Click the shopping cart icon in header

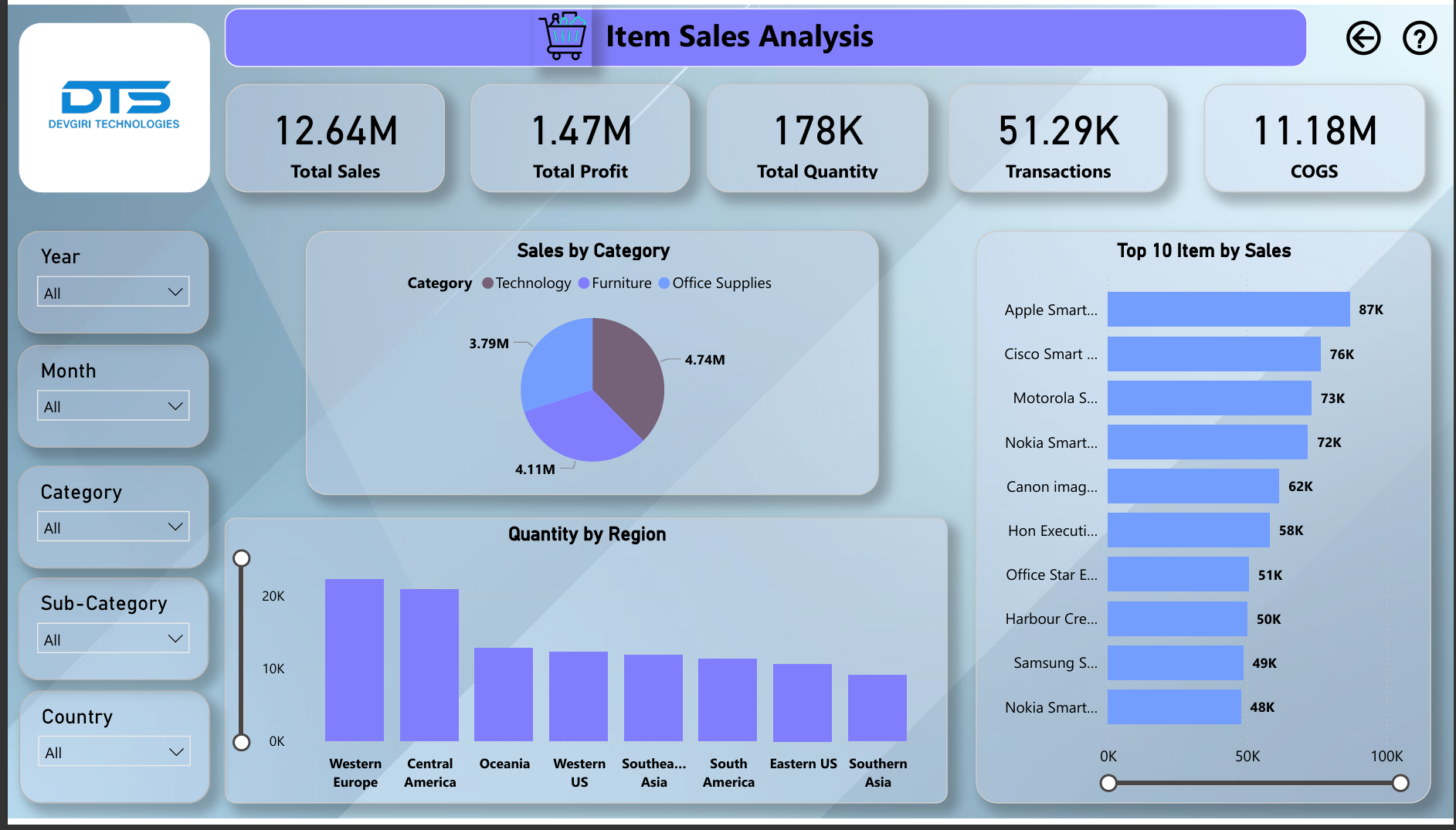[564, 36]
